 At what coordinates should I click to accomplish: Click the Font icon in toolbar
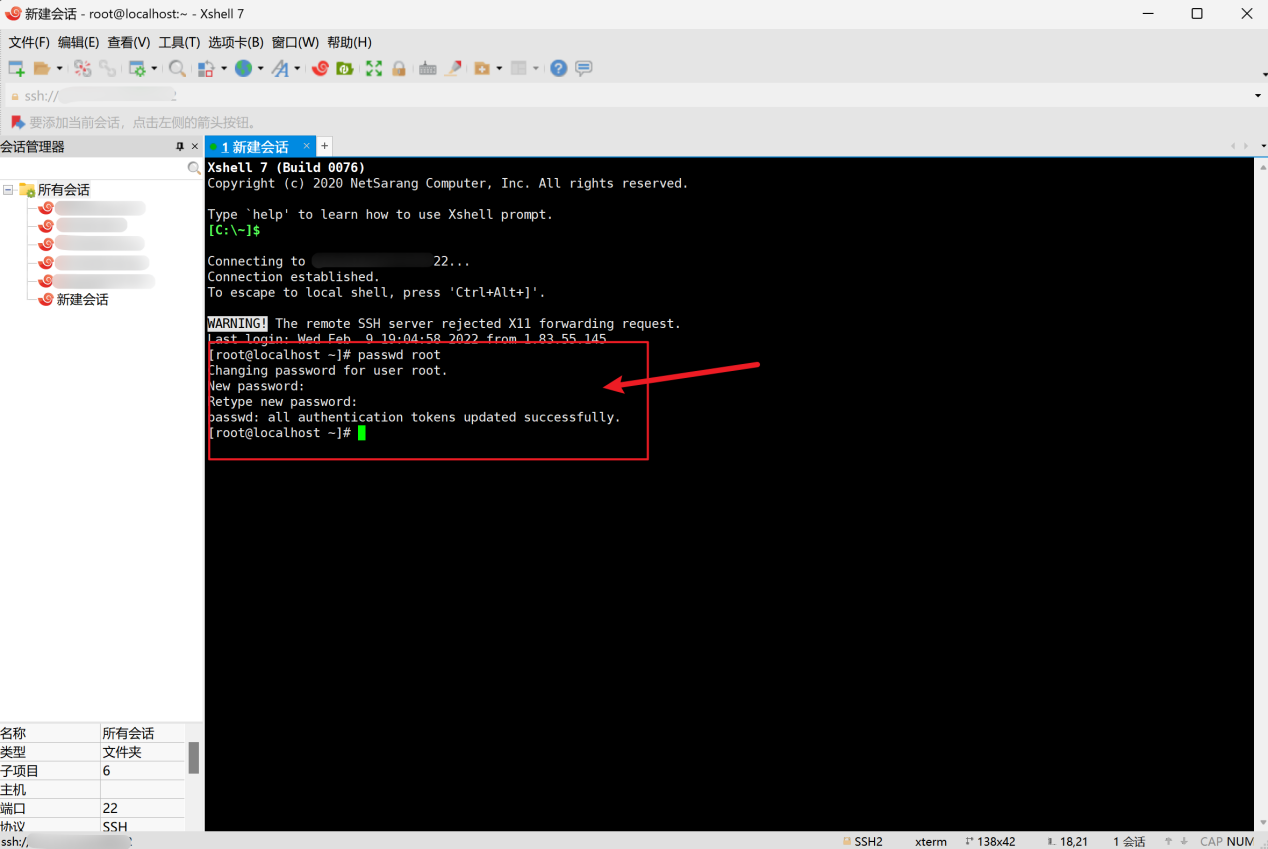[280, 68]
